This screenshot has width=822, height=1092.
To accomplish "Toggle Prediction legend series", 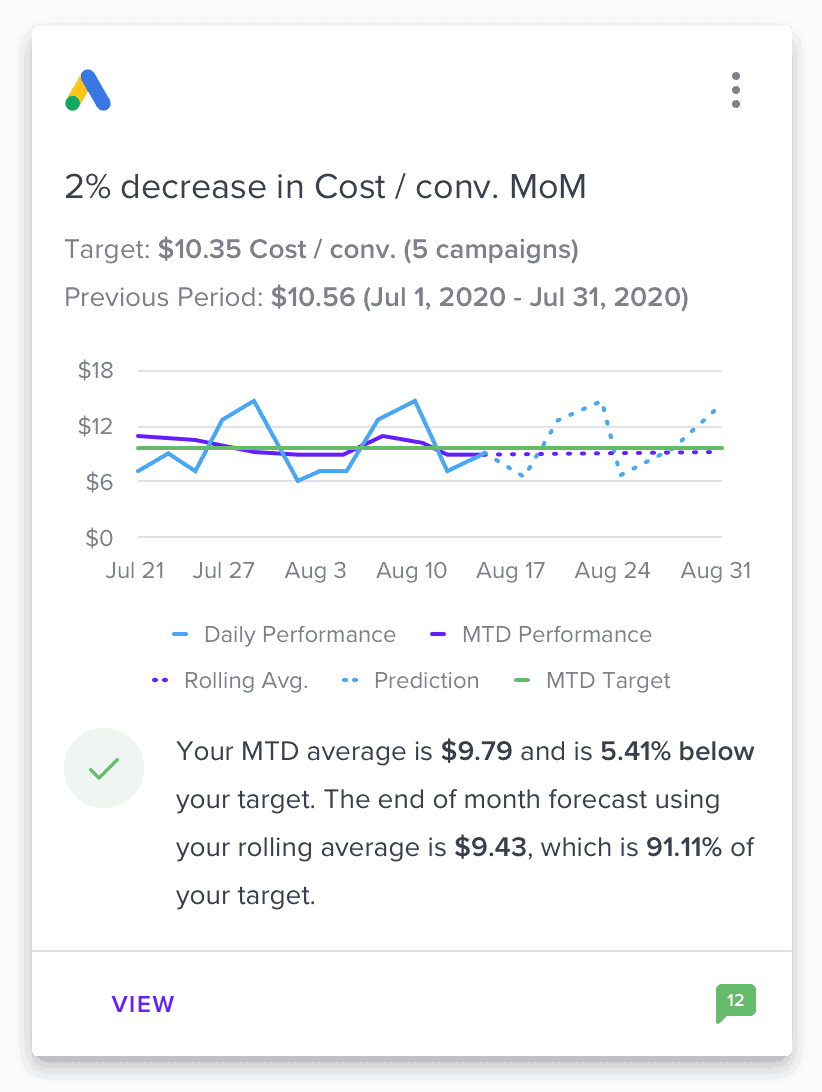I will point(410,680).
